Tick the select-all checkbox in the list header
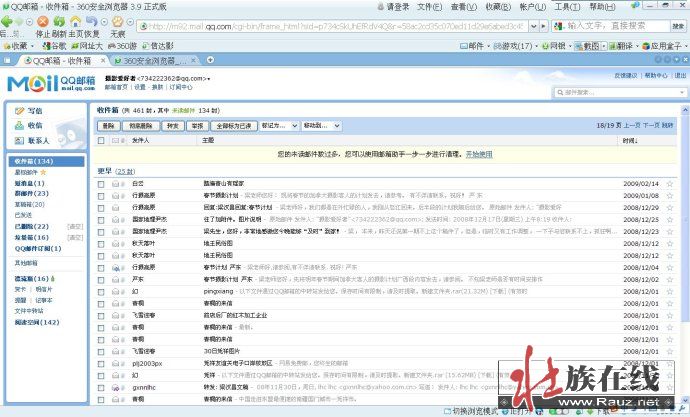Viewport: 690px width, 417px height. [101, 141]
